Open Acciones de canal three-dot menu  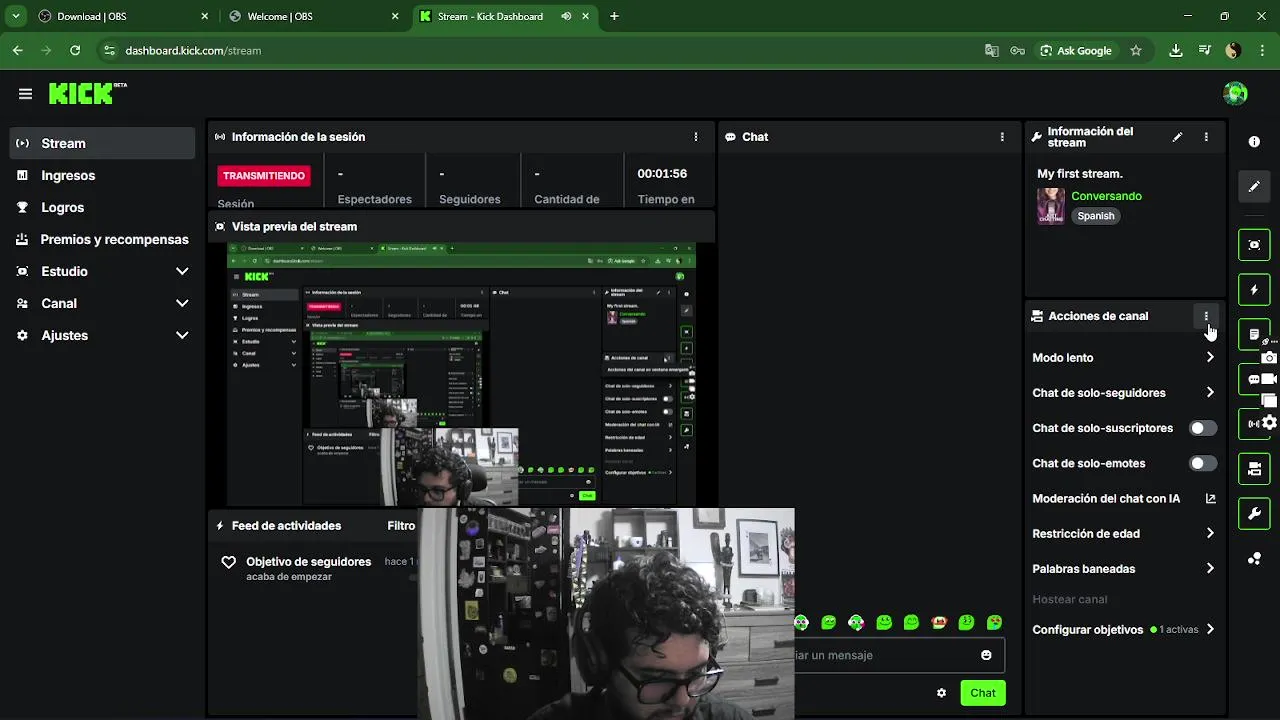(1206, 316)
